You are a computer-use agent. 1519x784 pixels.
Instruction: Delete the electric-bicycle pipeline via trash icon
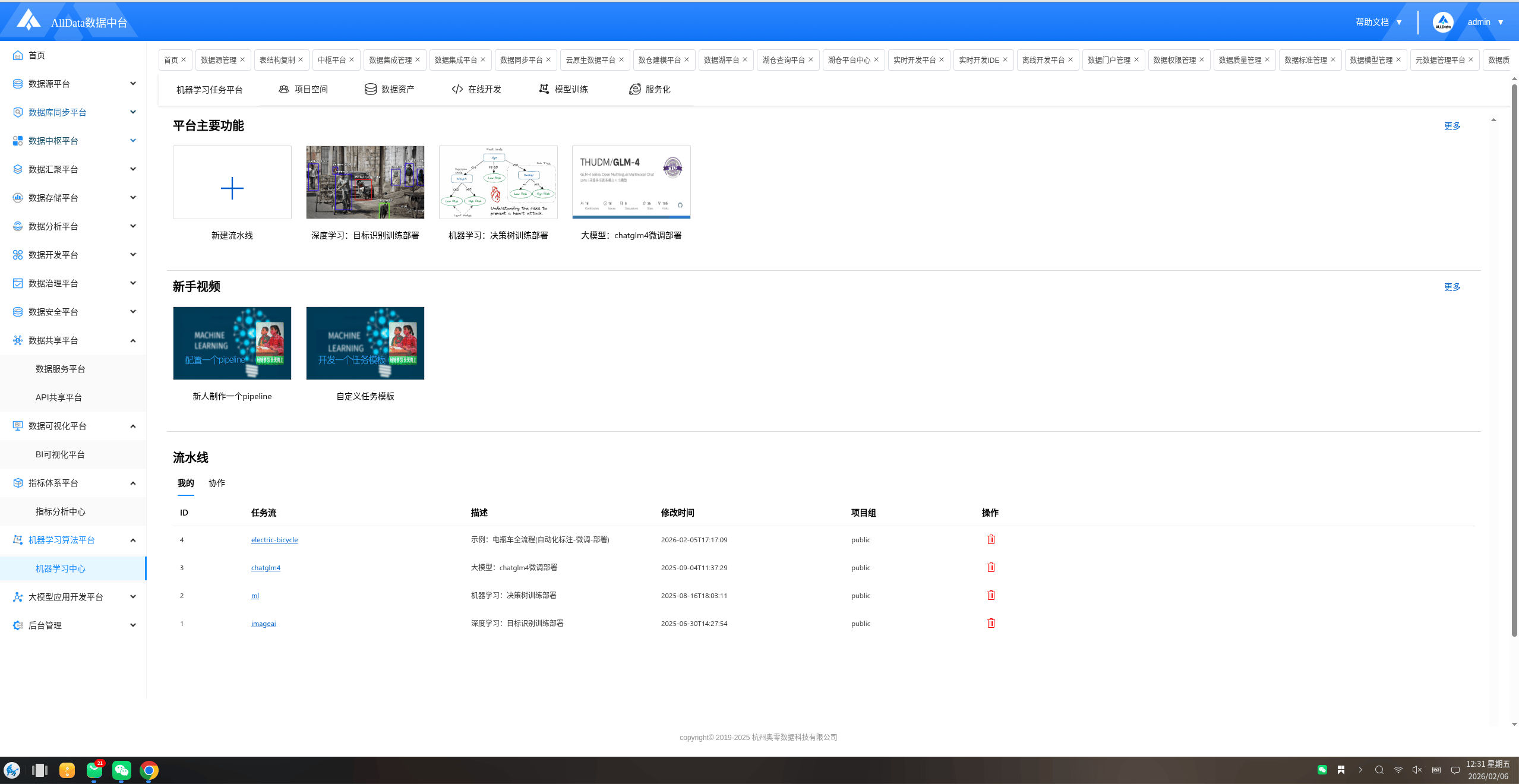pos(991,539)
